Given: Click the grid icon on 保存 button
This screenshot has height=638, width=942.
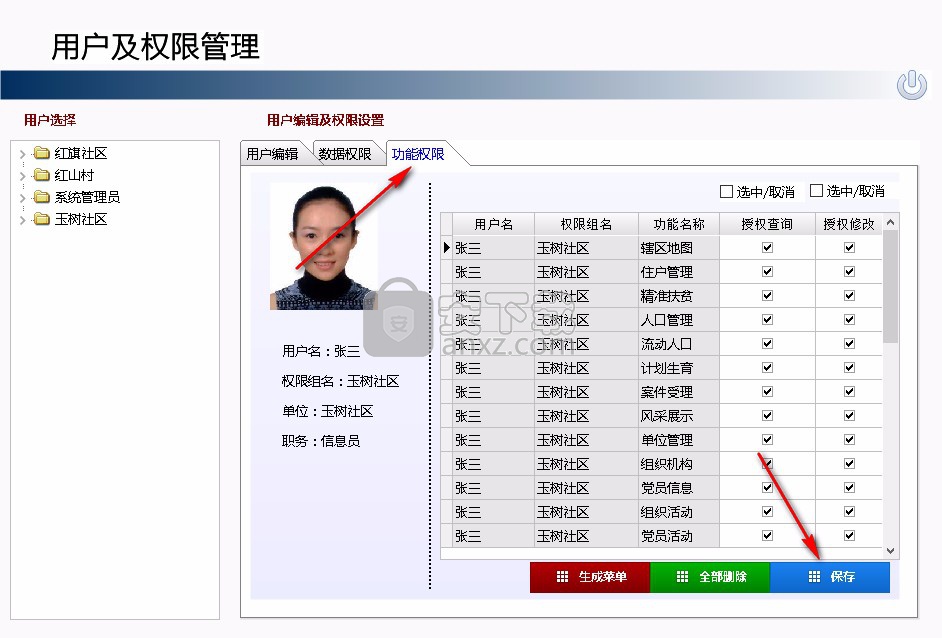Looking at the screenshot, I should tap(814, 577).
